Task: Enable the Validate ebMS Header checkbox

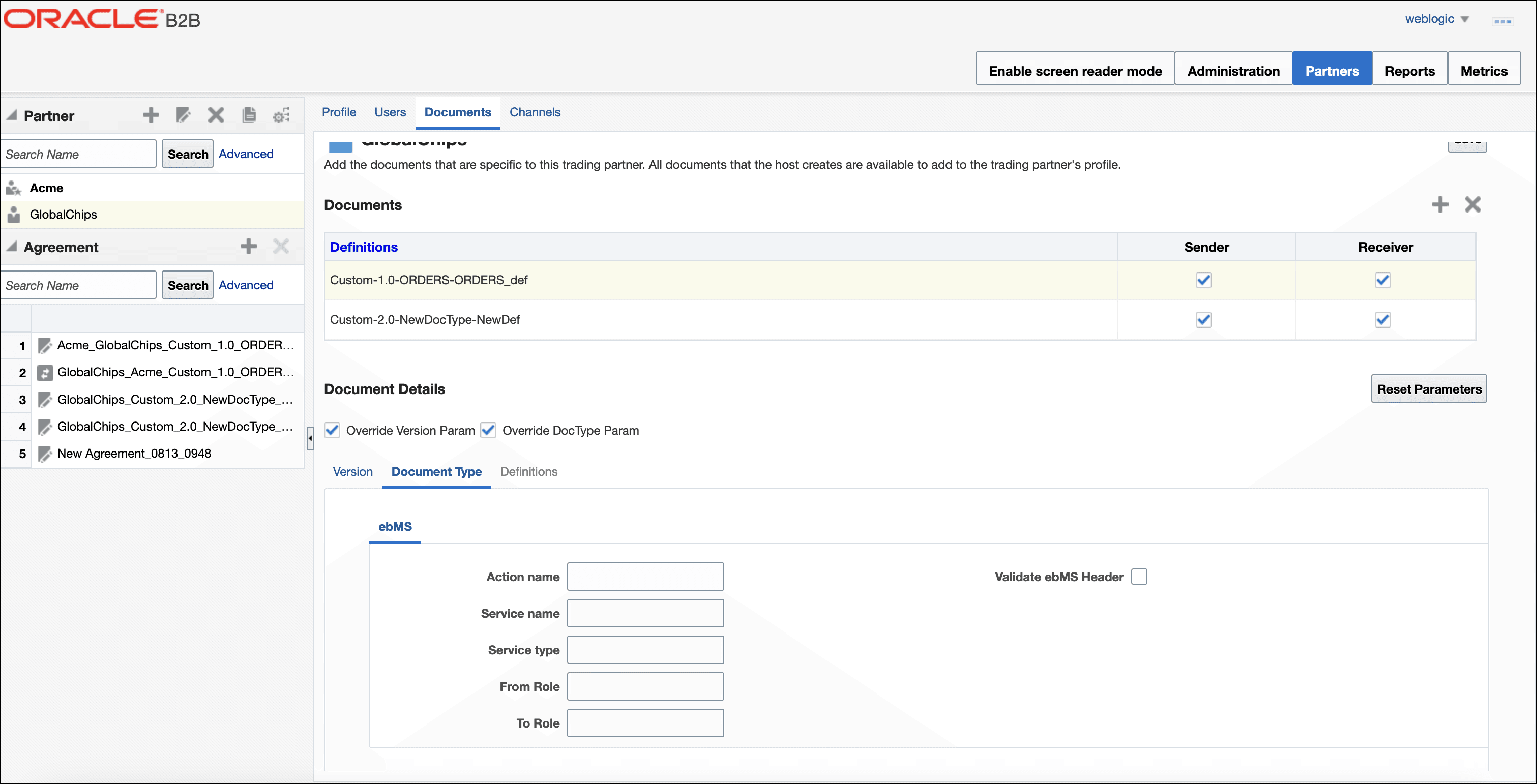Action: 1139,577
